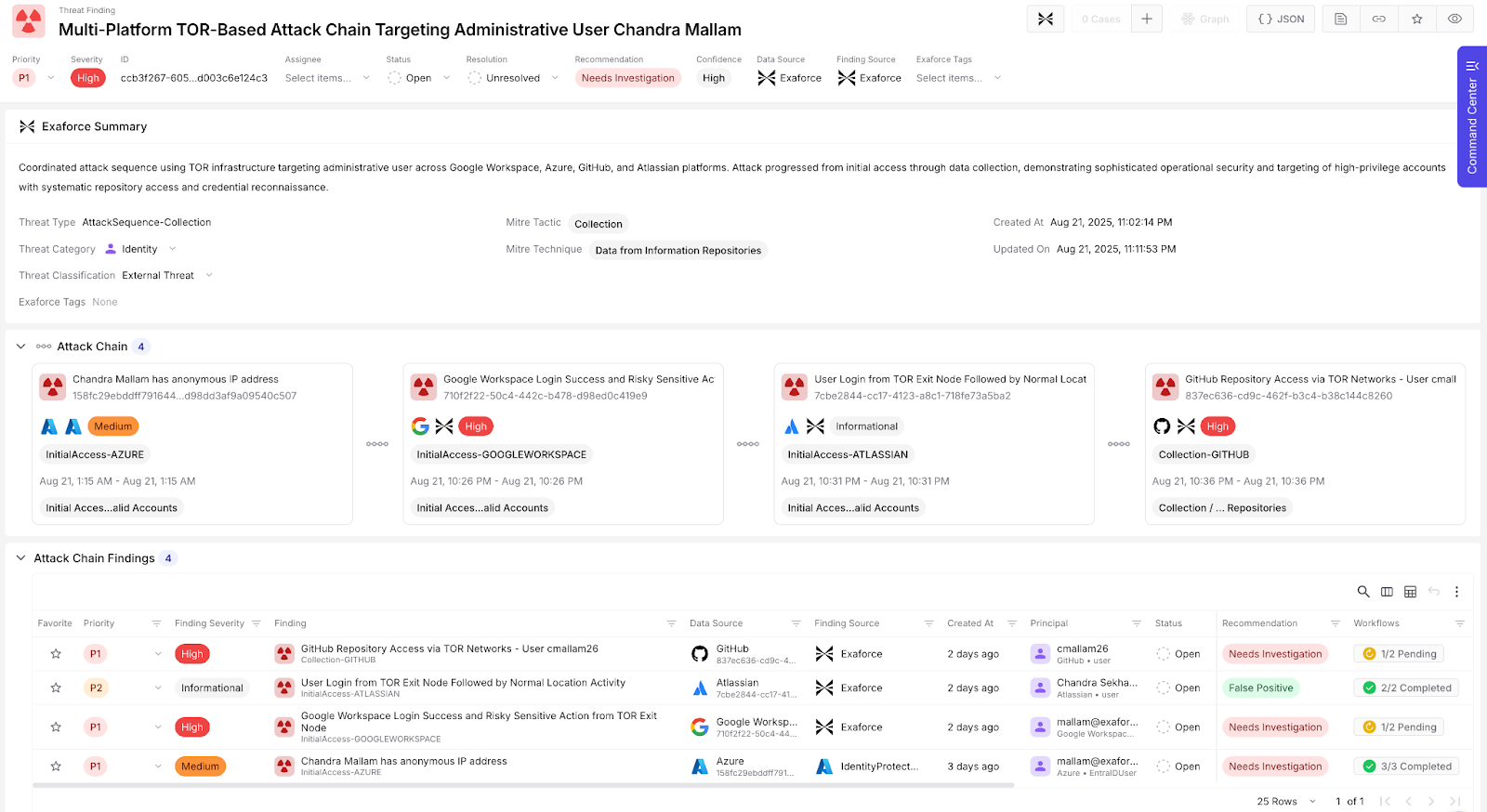Open 1/2 Pending workflow on GitHub row
This screenshot has width=1487, height=812.
[x=1400, y=654]
